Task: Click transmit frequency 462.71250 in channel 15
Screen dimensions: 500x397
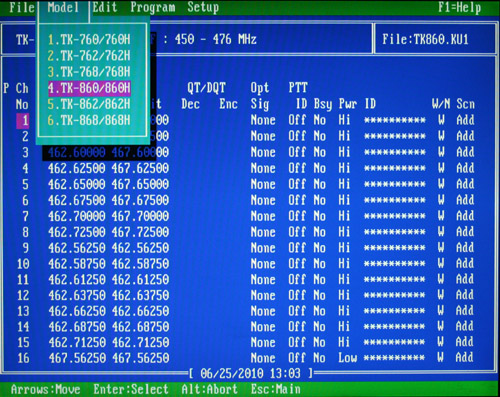Action: (141, 343)
